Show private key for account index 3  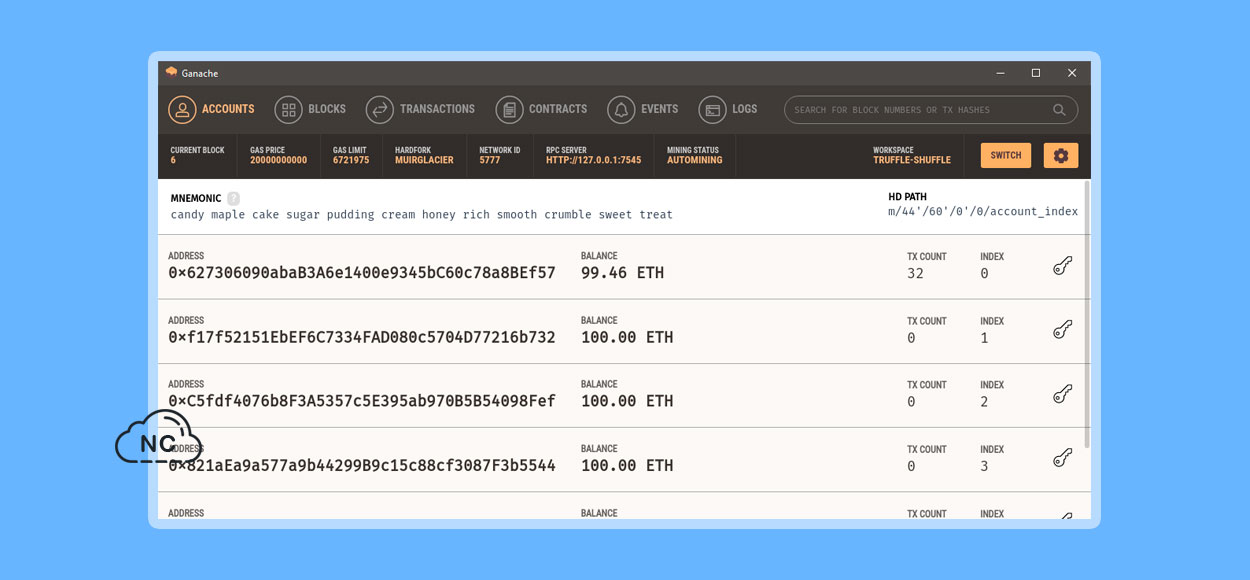tap(1062, 458)
